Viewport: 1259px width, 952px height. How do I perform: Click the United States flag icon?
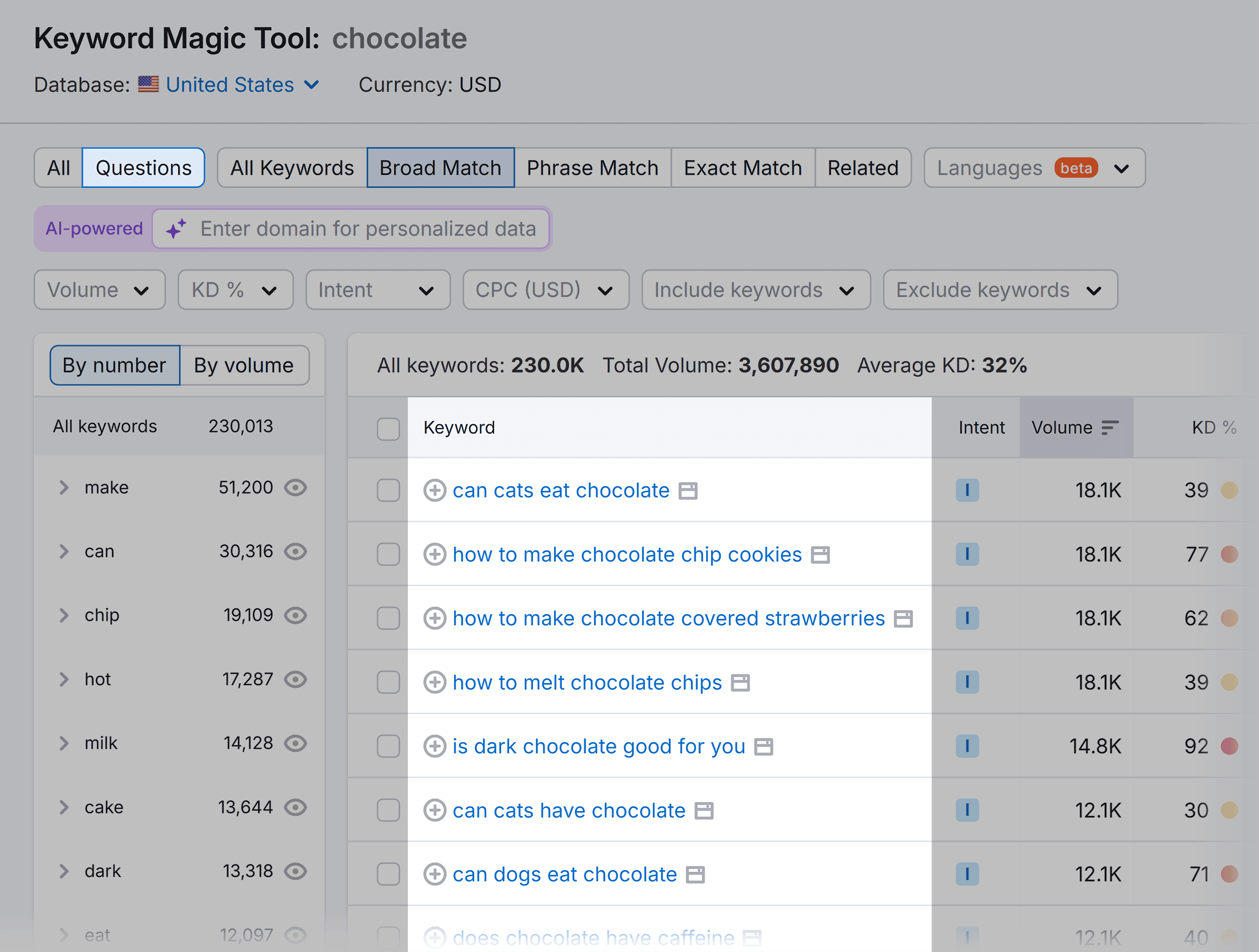(149, 84)
